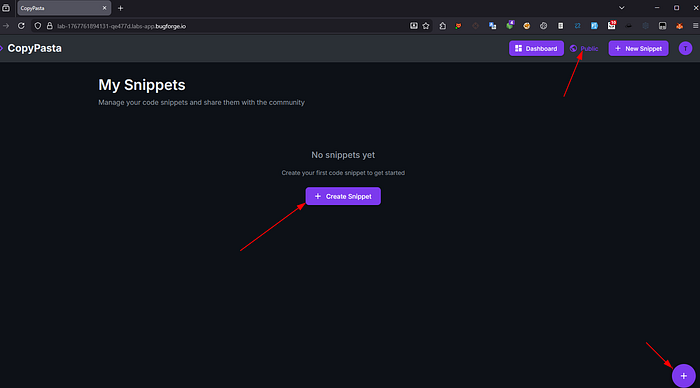This screenshot has width=700, height=388.
Task: Click the floating plus button at bottom-right
Action: tap(683, 375)
